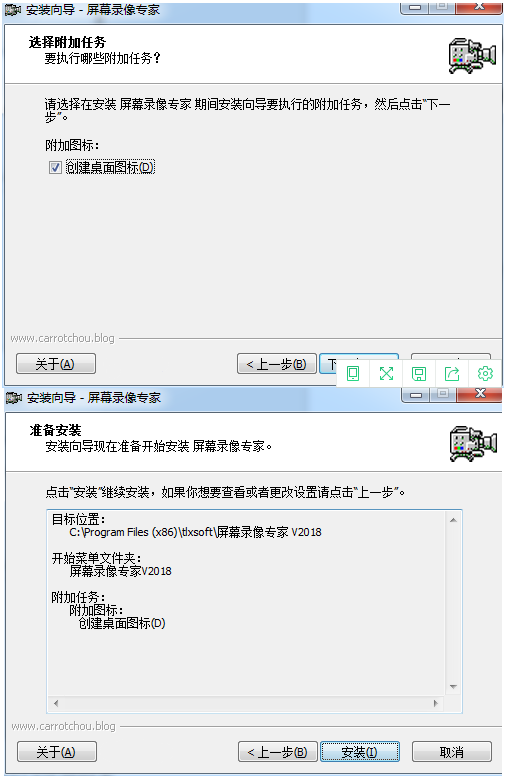Minimize the 准备安装 wizard window

(416, 394)
